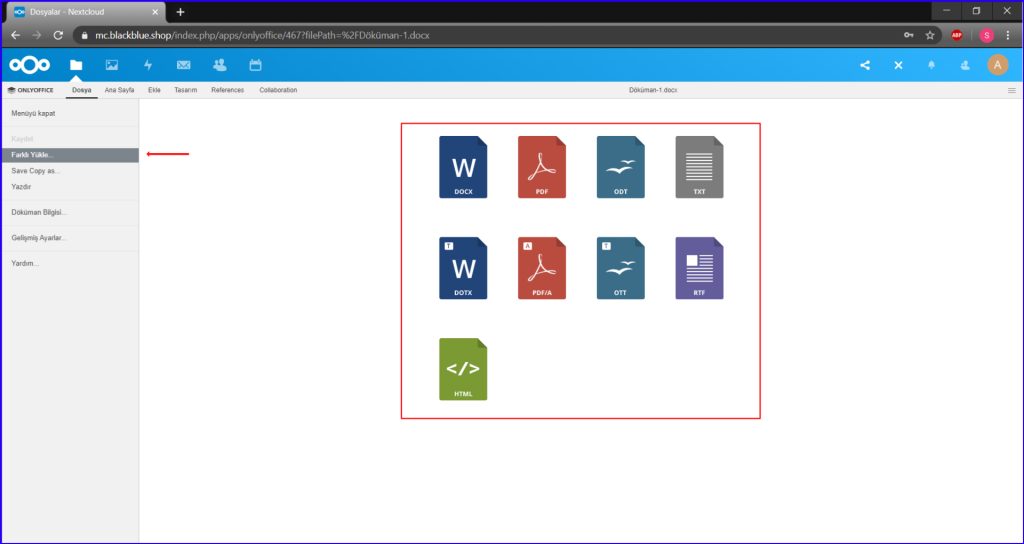Open Nextcloud Calendar icon
Image resolution: width=1024 pixels, height=544 pixels.
point(255,65)
